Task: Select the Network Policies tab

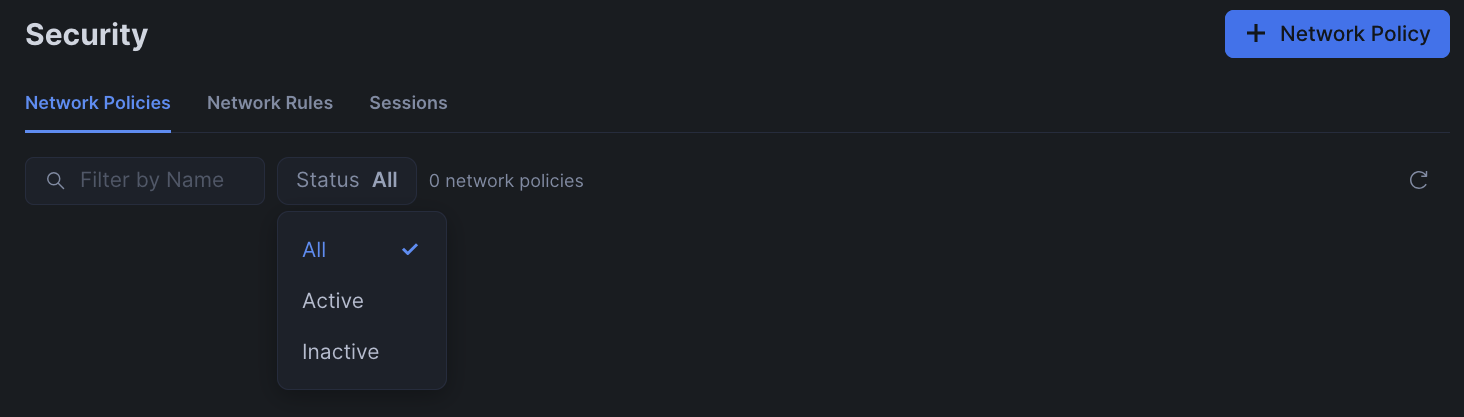Action: pos(98,103)
